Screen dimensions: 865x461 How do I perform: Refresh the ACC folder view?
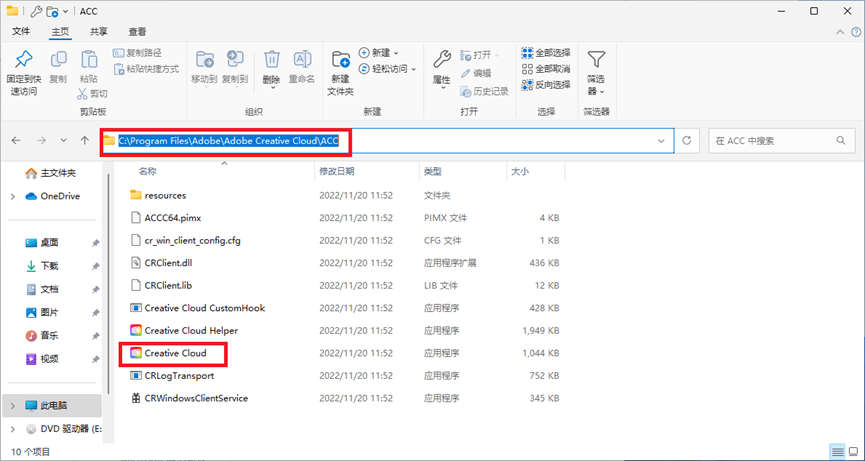pyautogui.click(x=687, y=141)
